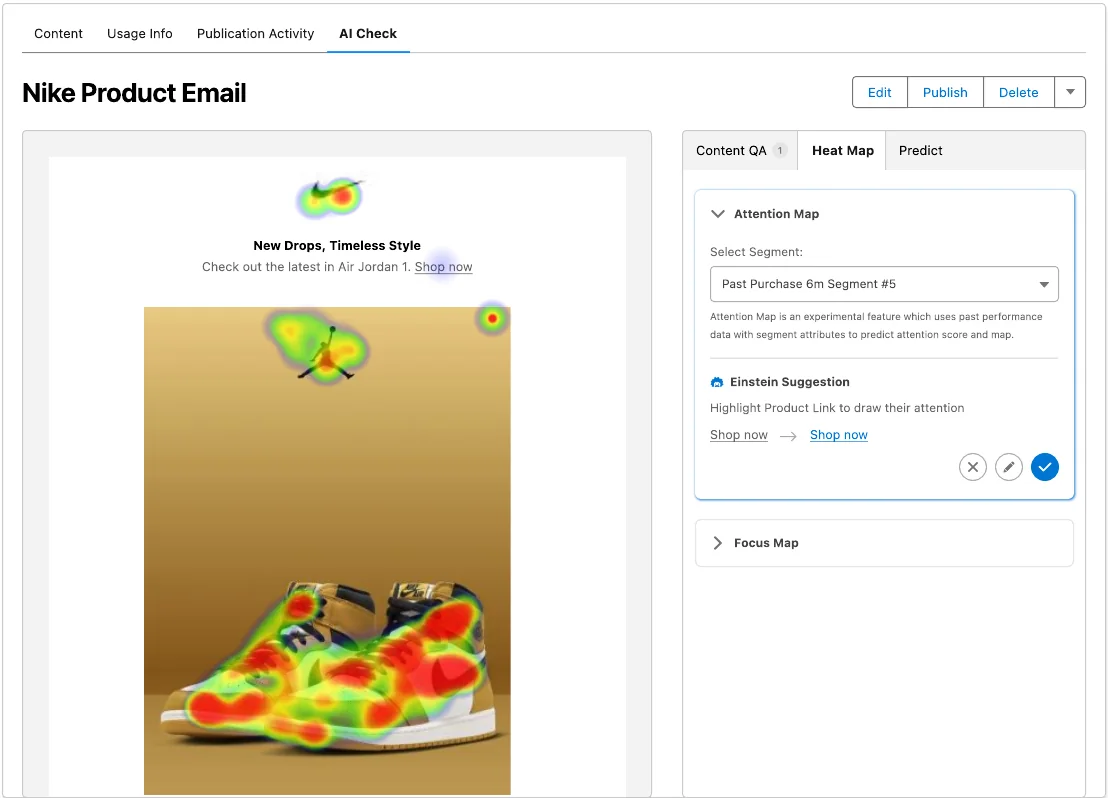Screen dimensions: 1108x798
Task: Click the Select Segment label
Action: pyautogui.click(x=756, y=252)
